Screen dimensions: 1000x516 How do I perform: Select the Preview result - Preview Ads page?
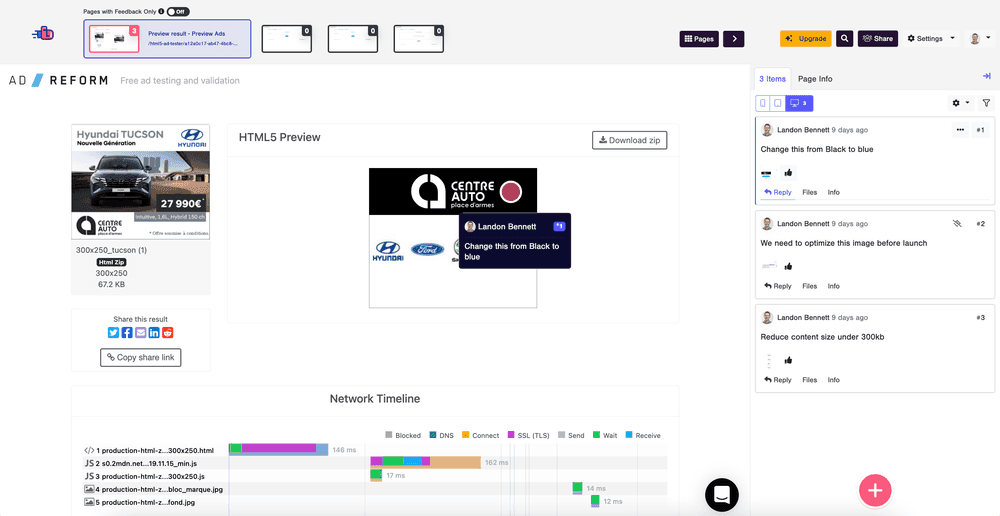(167, 38)
